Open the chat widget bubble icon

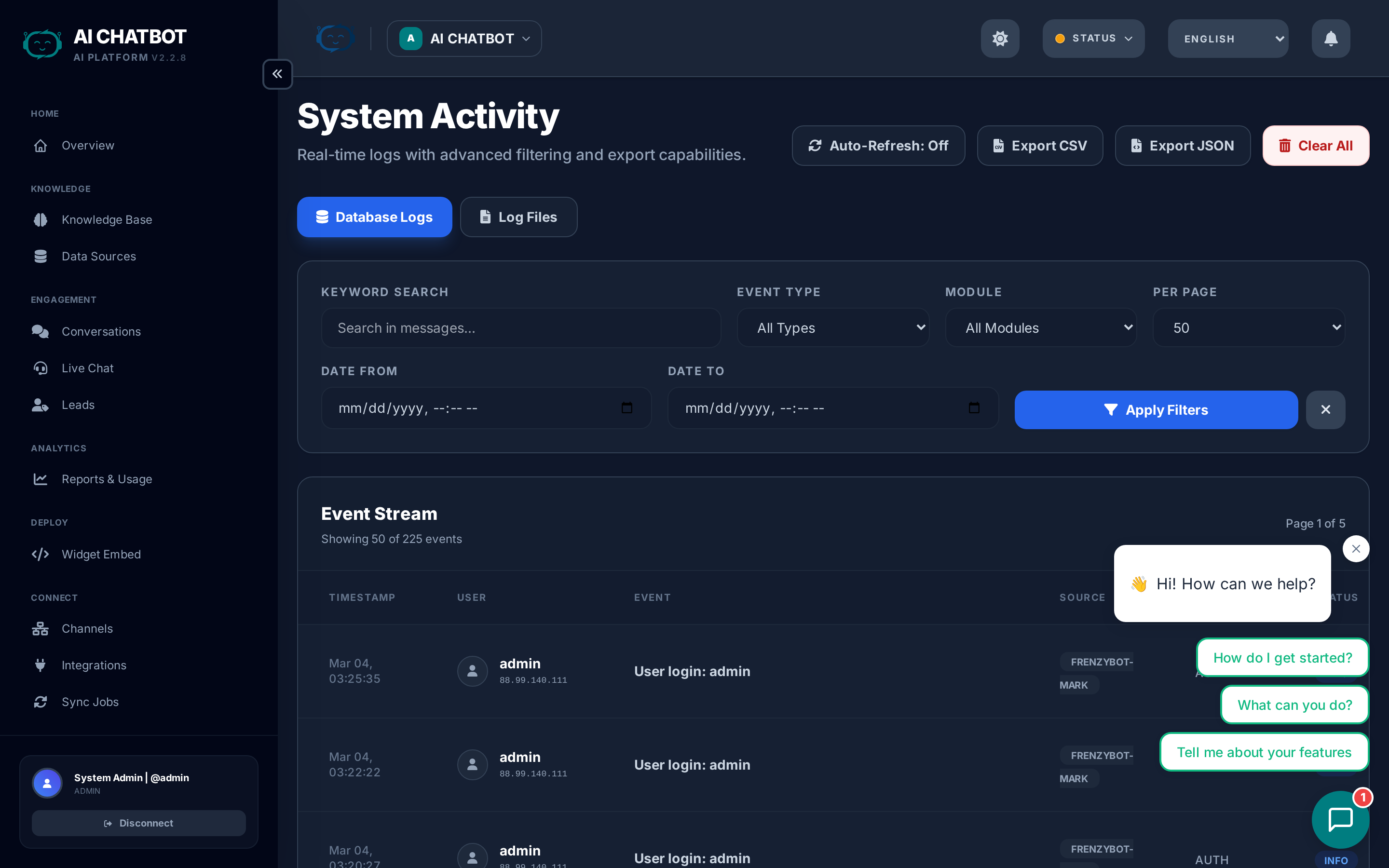[x=1340, y=819]
